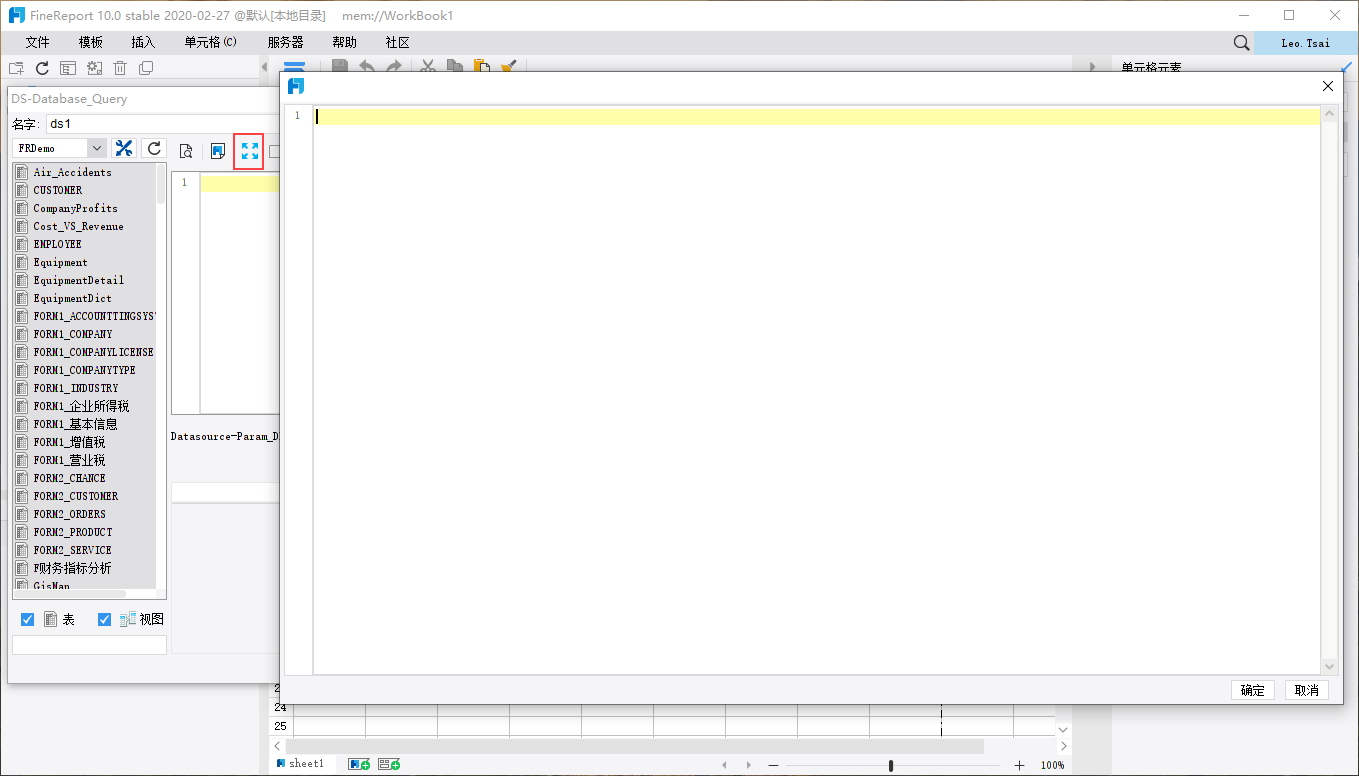Select the EMPLOYEE table

pyautogui.click(x=86, y=244)
